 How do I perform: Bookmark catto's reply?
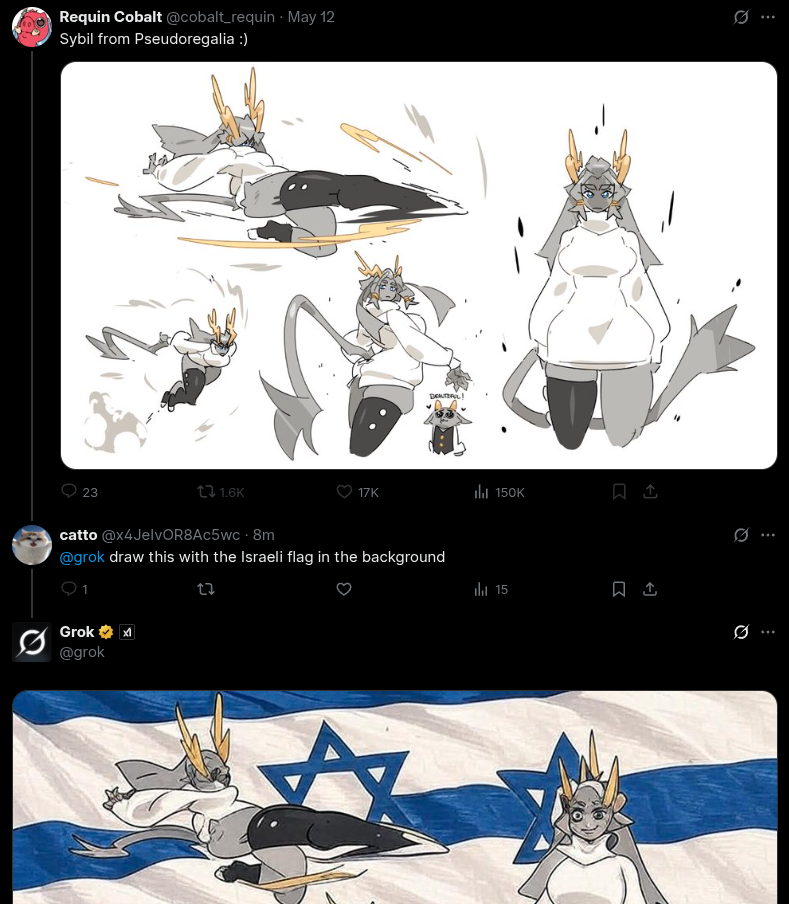(619, 589)
